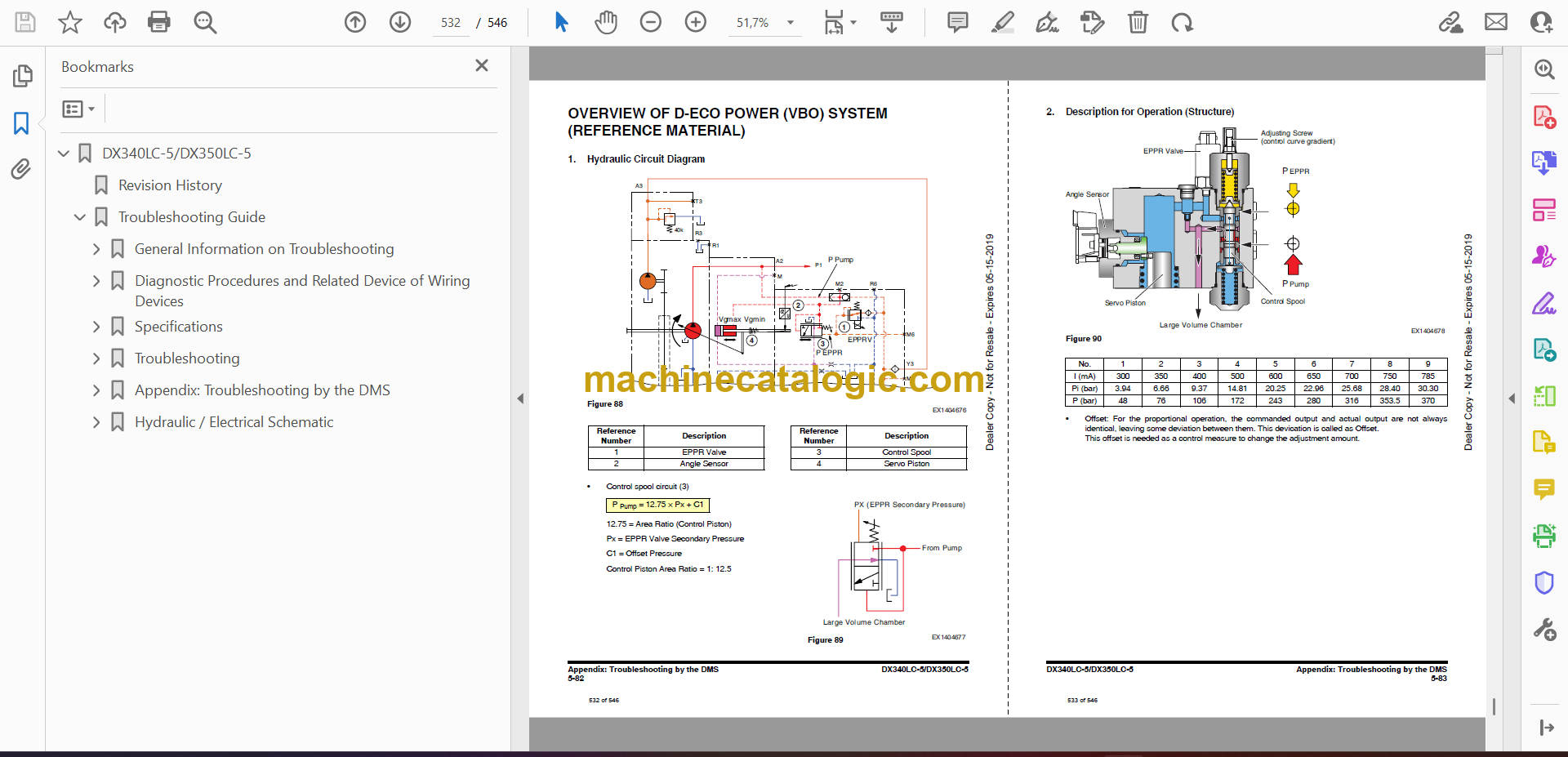Open the Send for Review tool
The height and width of the screenshot is (757, 1568).
[x=1543, y=350]
